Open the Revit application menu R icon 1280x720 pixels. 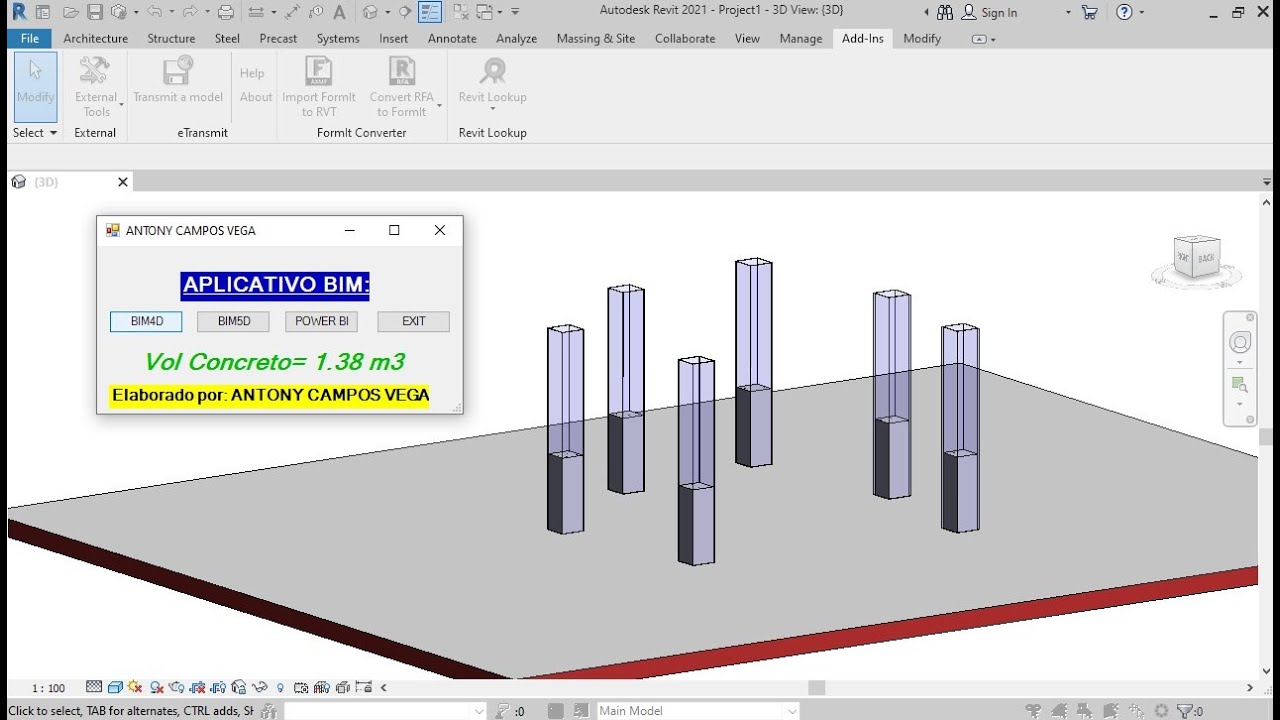(x=19, y=12)
